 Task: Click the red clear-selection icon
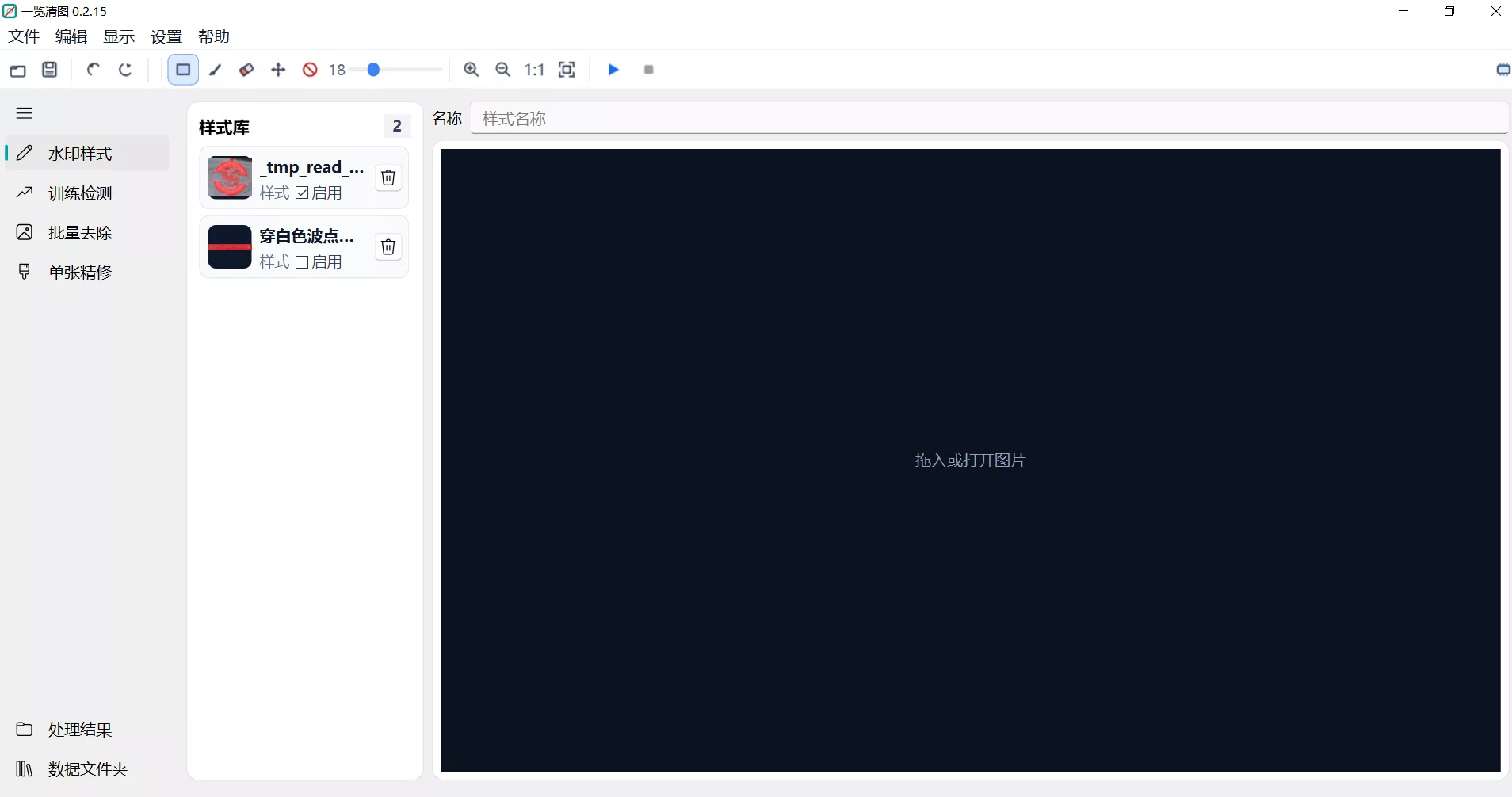310,70
